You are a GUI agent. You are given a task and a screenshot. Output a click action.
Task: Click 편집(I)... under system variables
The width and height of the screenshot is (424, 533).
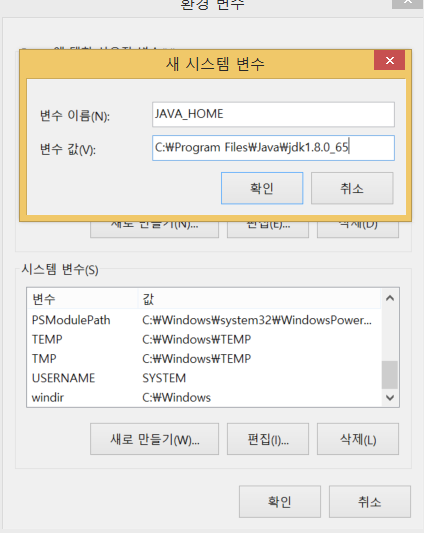tap(268, 439)
